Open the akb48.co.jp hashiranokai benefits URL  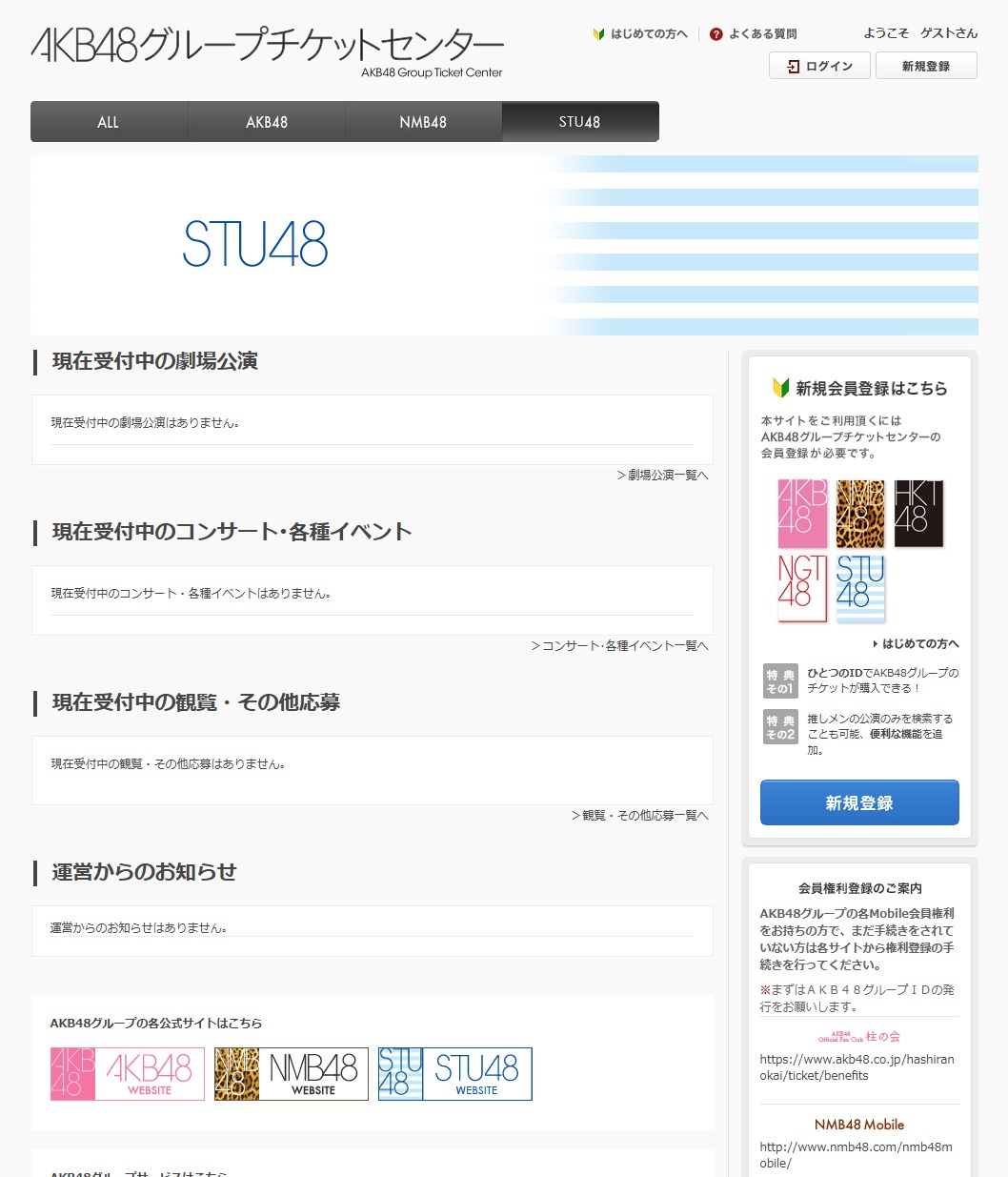[x=857, y=1067]
